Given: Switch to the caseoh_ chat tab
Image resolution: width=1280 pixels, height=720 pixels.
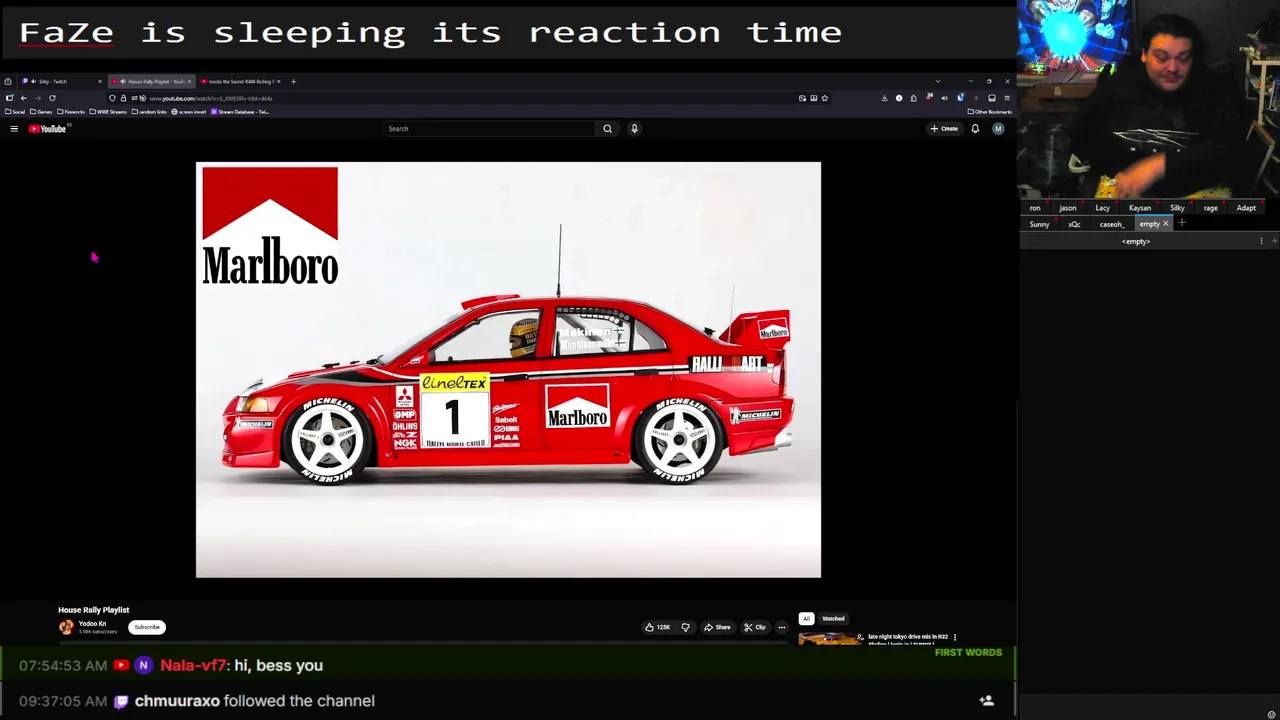Looking at the screenshot, I should click(x=1112, y=224).
